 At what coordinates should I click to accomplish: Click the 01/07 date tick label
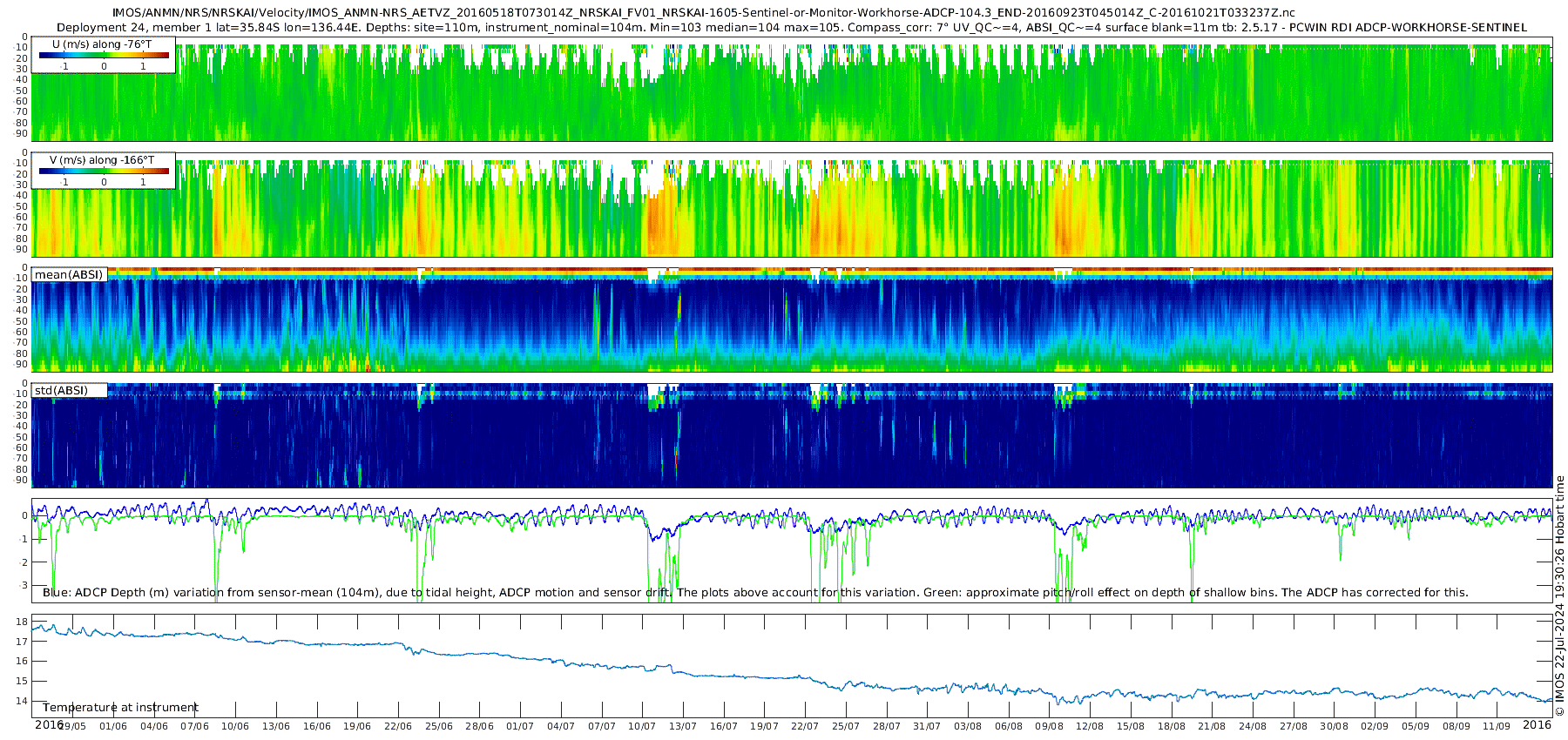[520, 726]
